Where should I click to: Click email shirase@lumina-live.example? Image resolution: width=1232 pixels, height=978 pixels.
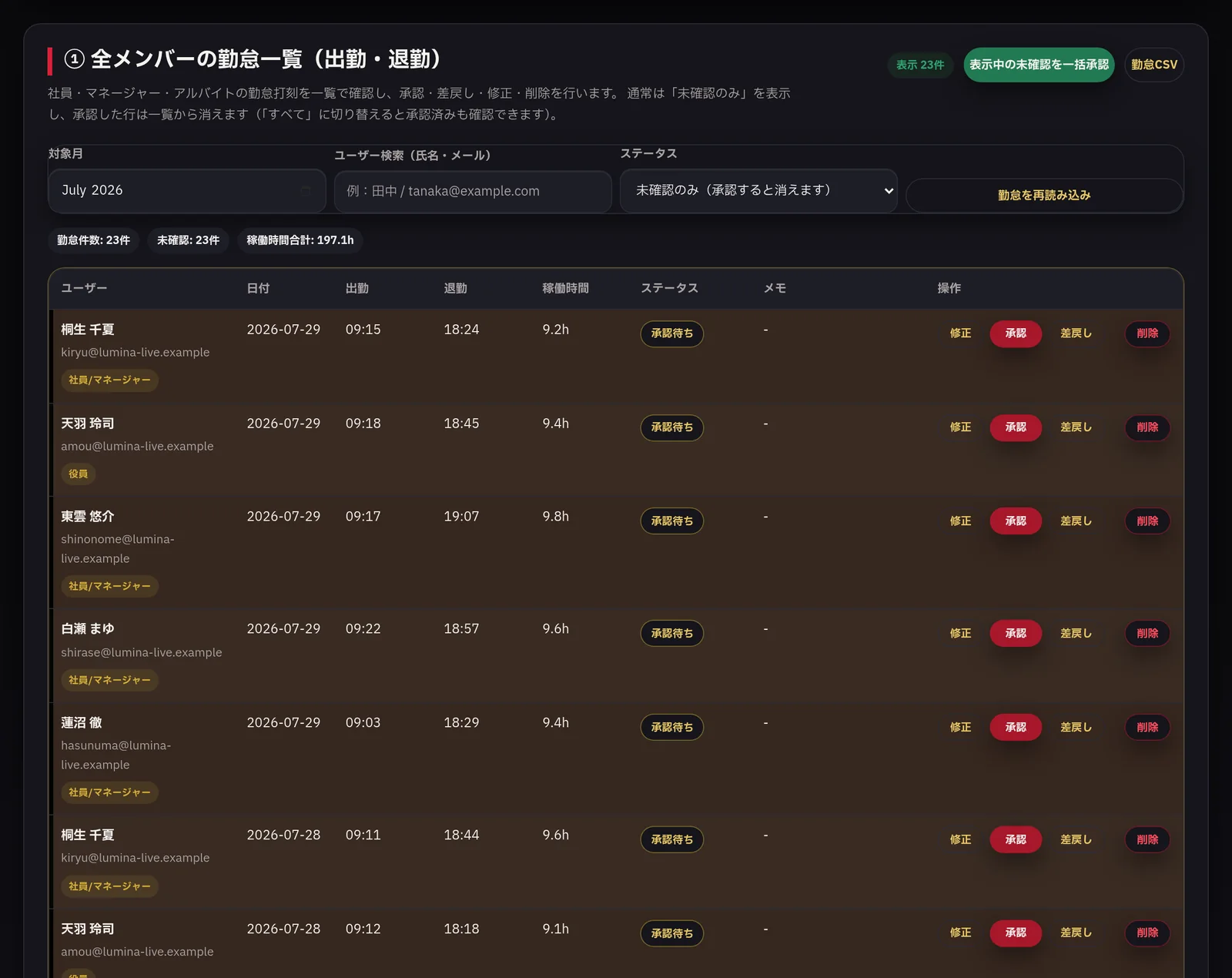141,653
